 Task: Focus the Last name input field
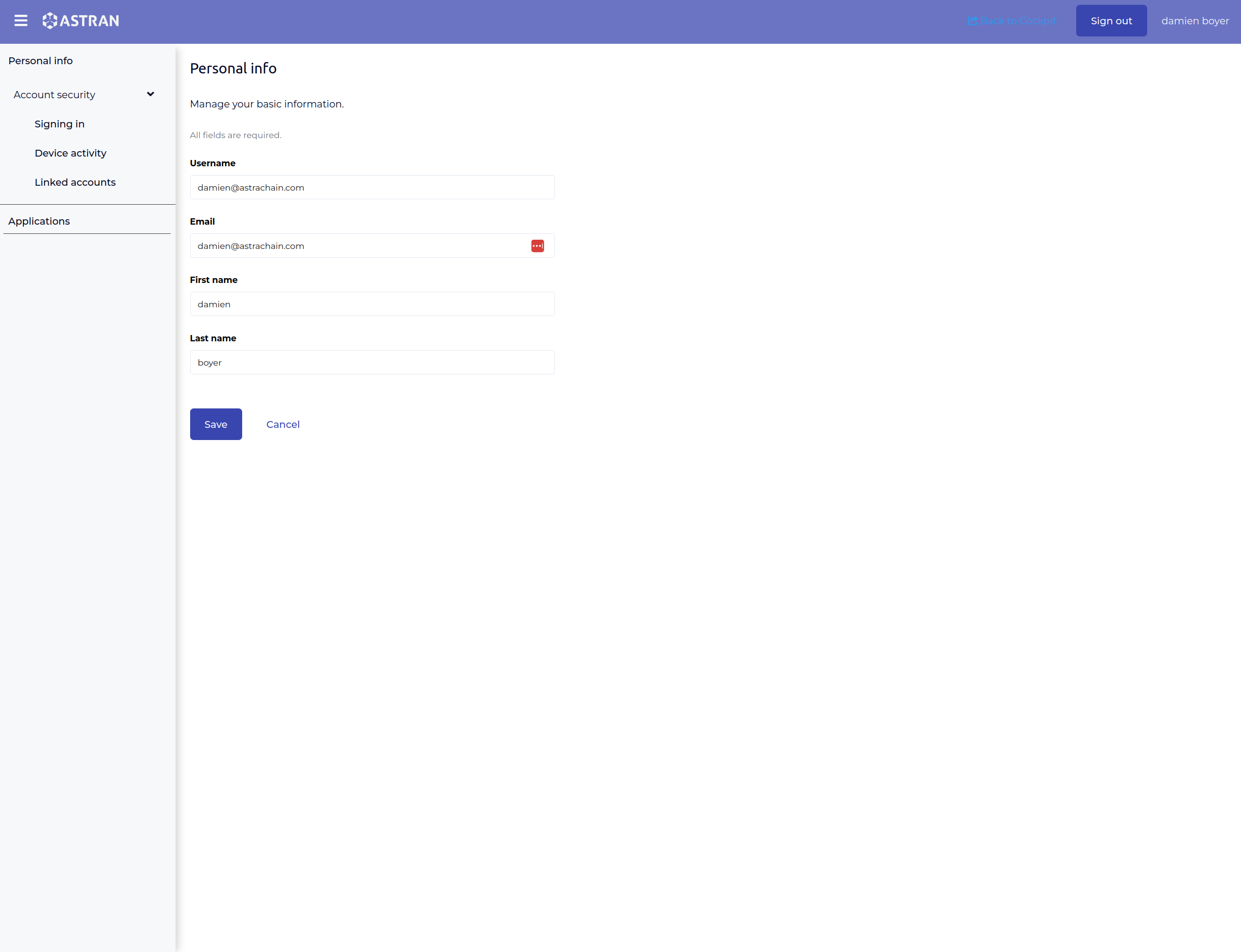[372, 363]
